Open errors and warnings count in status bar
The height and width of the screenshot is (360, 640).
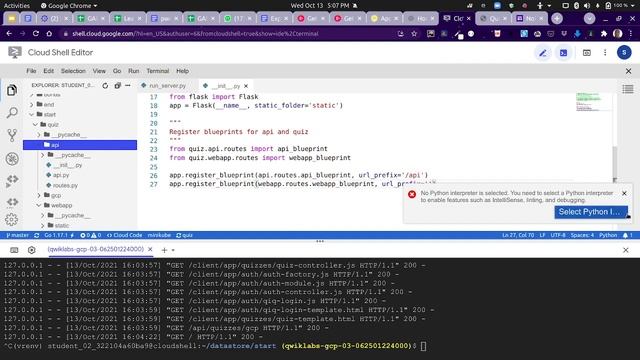(91, 236)
